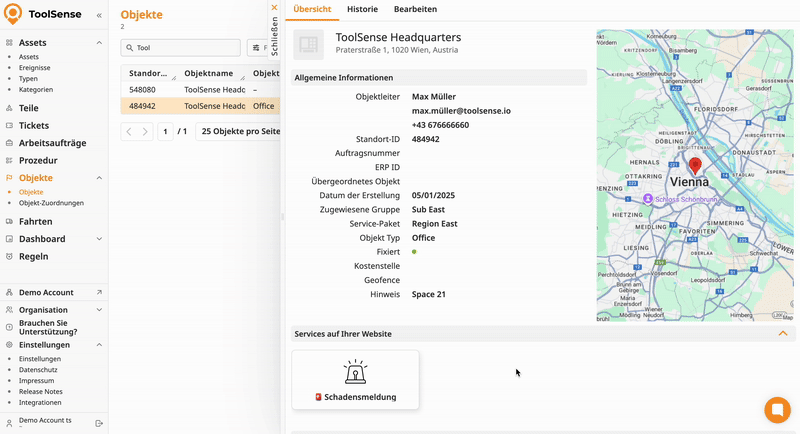
Task: Open the Datenschutz link
Action: 38,370
